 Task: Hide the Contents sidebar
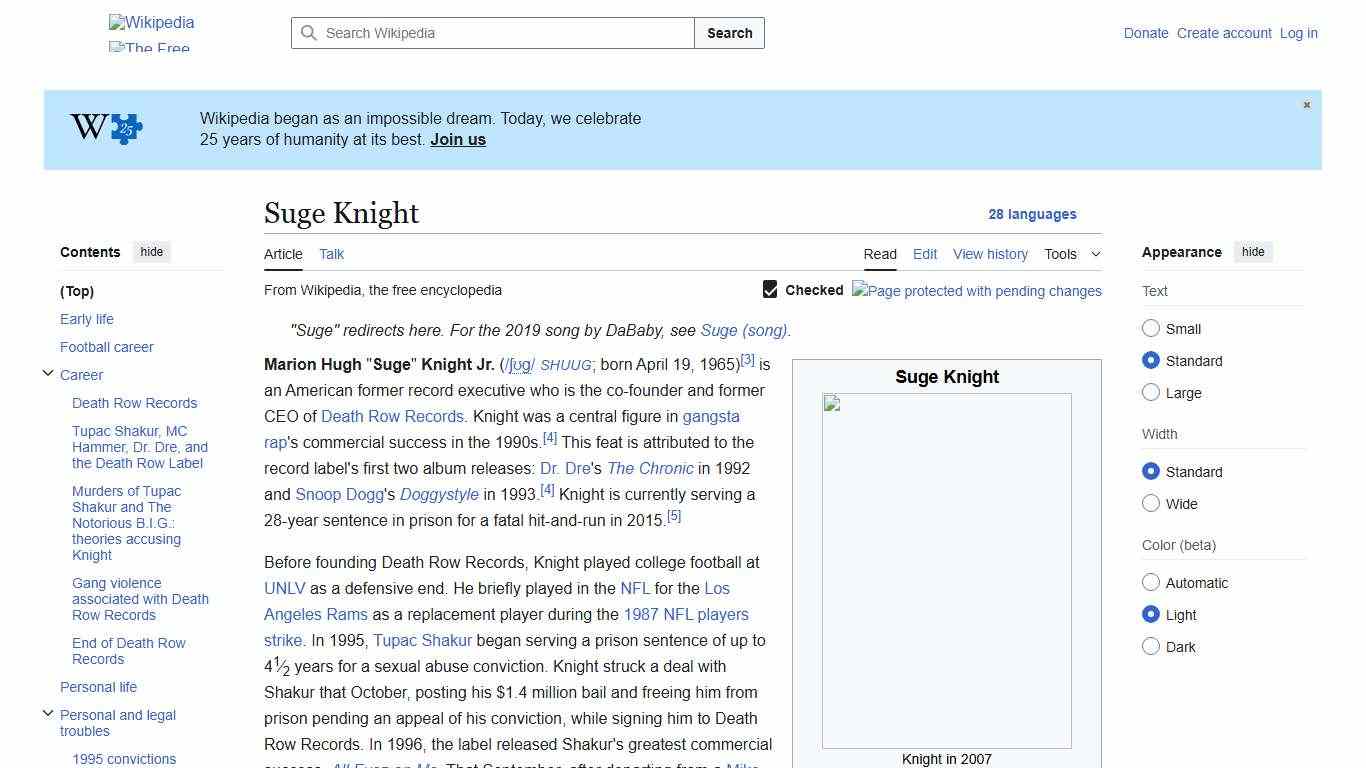tap(151, 252)
